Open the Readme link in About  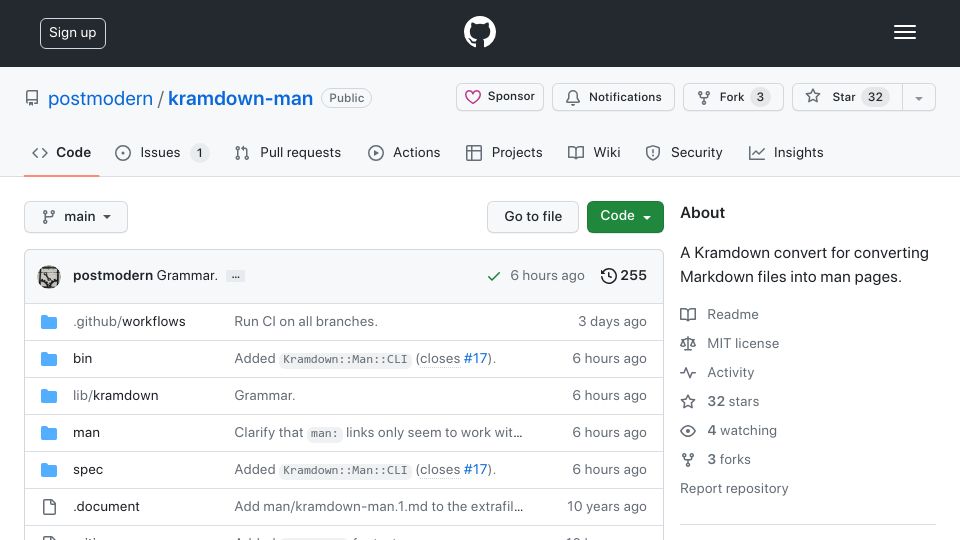coord(733,314)
